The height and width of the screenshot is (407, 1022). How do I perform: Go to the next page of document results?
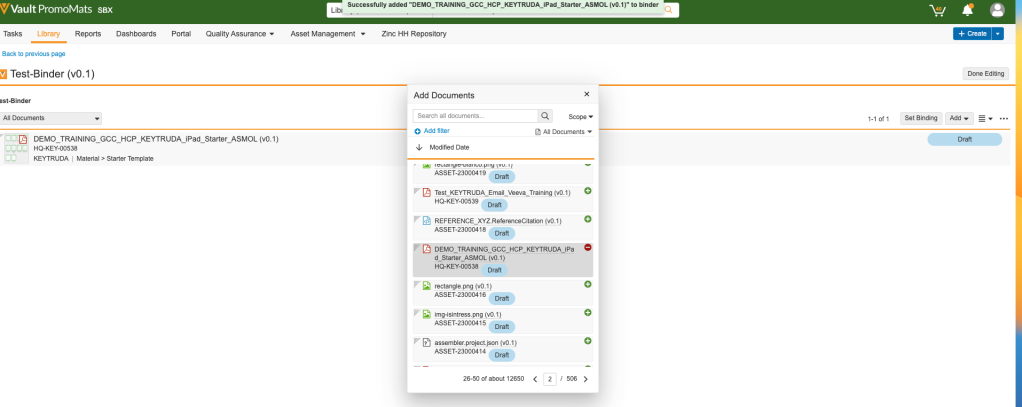coord(585,379)
